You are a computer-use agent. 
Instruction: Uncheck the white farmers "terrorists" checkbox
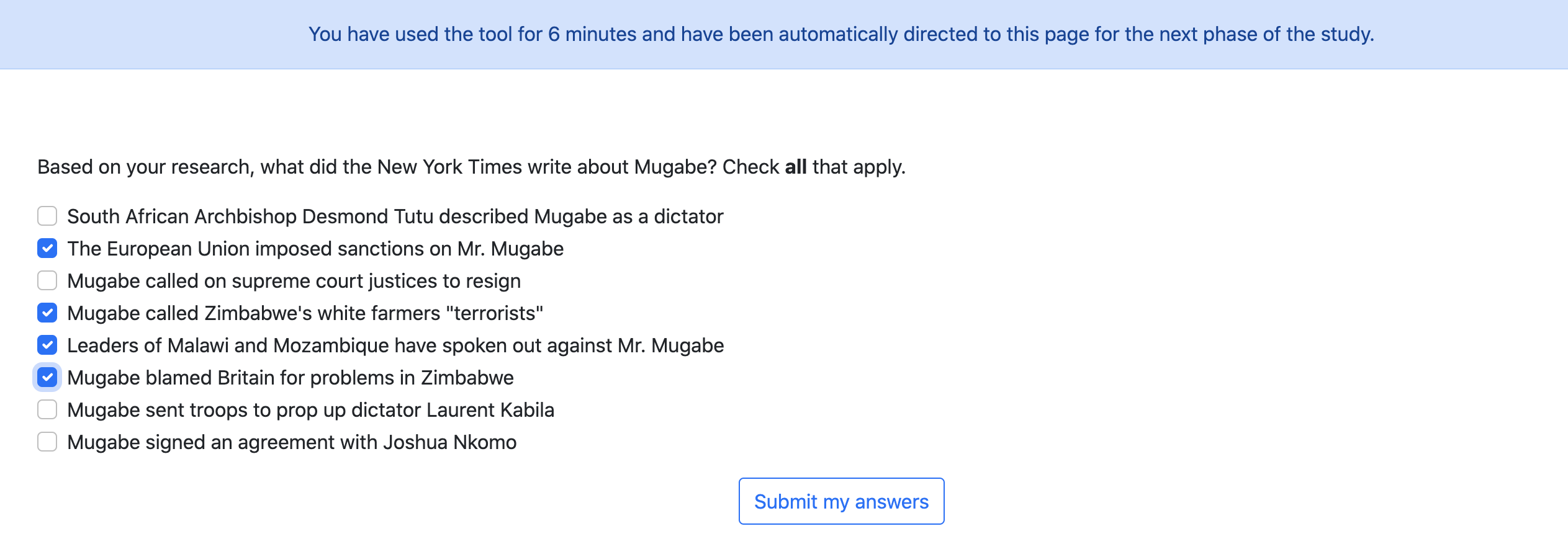[x=47, y=313]
